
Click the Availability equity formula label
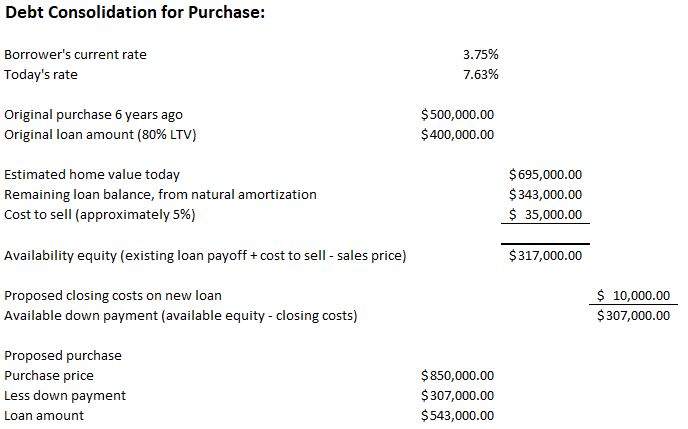coord(205,256)
